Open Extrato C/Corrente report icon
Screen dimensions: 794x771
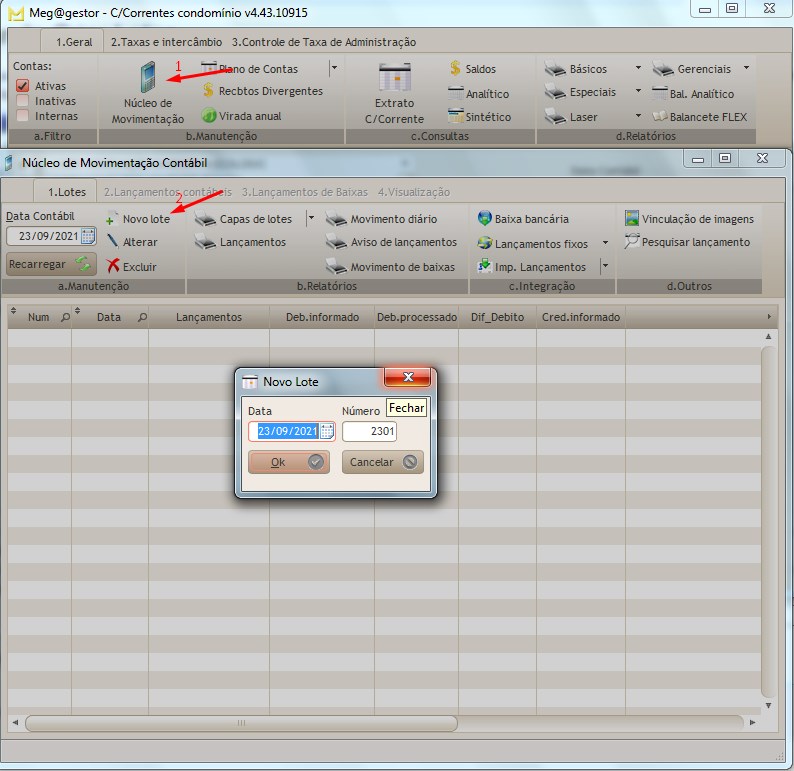click(393, 78)
